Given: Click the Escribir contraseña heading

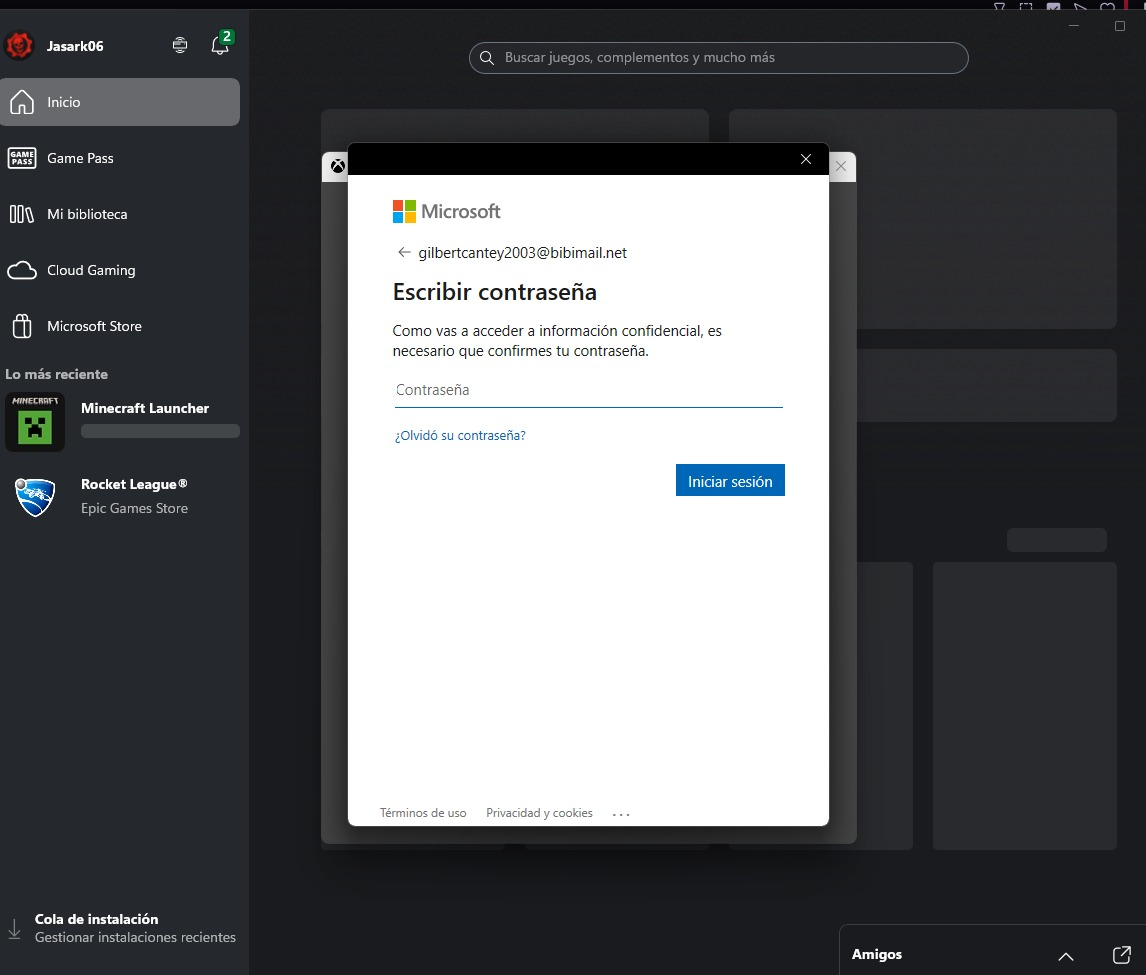Looking at the screenshot, I should 495,292.
